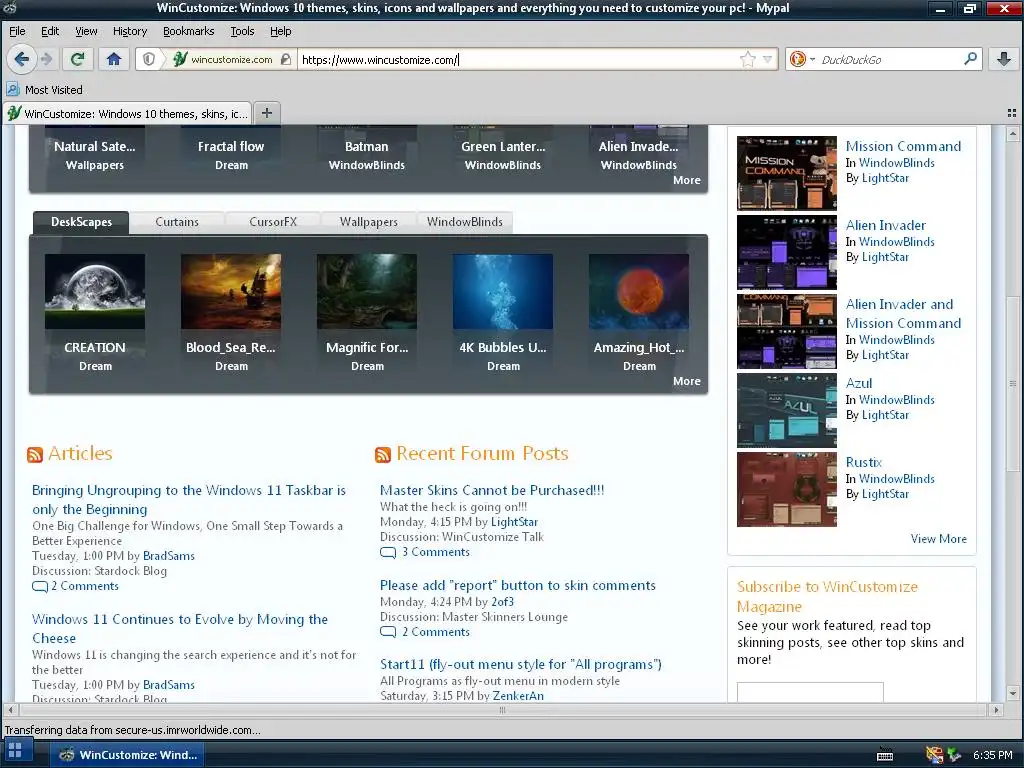This screenshot has height=768, width=1024.
Task: Open the Rustix skin link
Action: pyautogui.click(x=863, y=462)
